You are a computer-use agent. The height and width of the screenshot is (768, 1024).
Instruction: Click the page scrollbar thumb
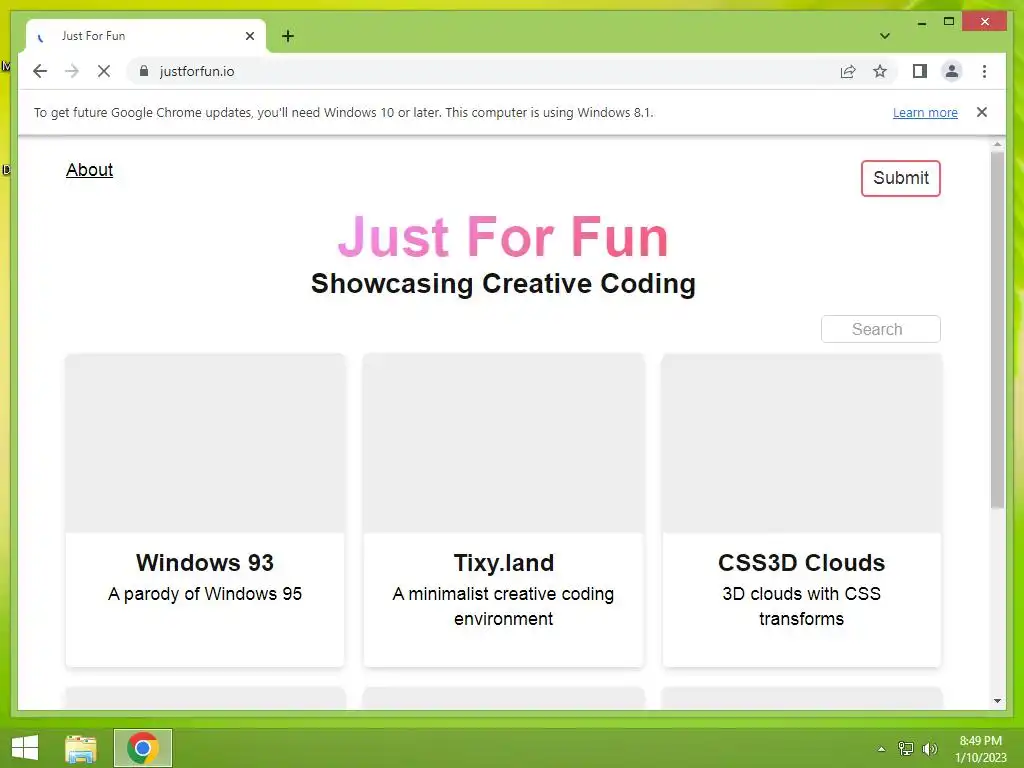point(997,330)
